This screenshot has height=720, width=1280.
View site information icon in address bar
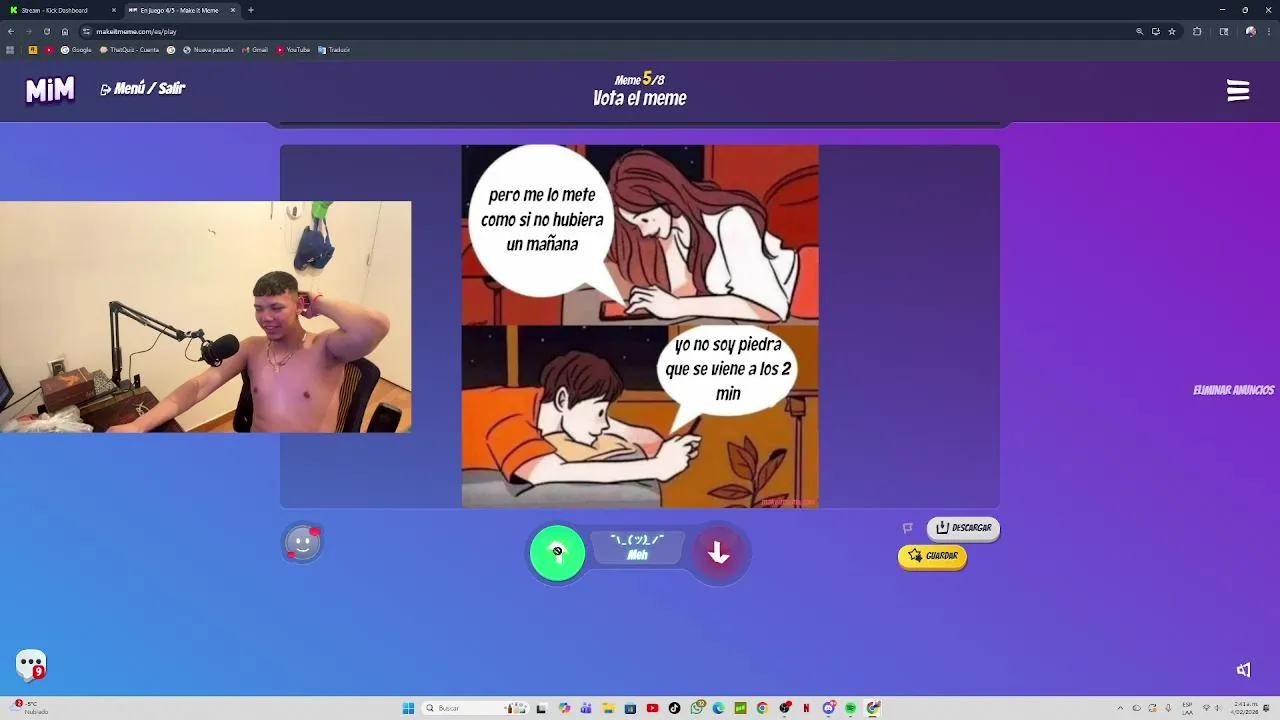tap(86, 31)
